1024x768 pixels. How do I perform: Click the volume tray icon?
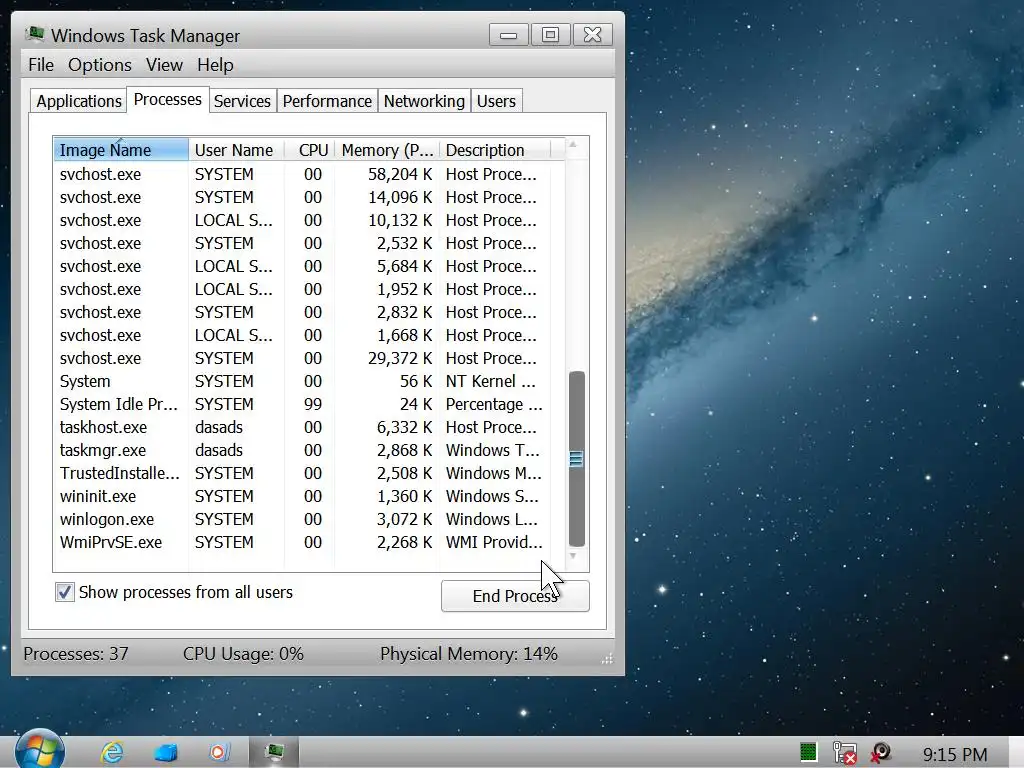pos(880,752)
